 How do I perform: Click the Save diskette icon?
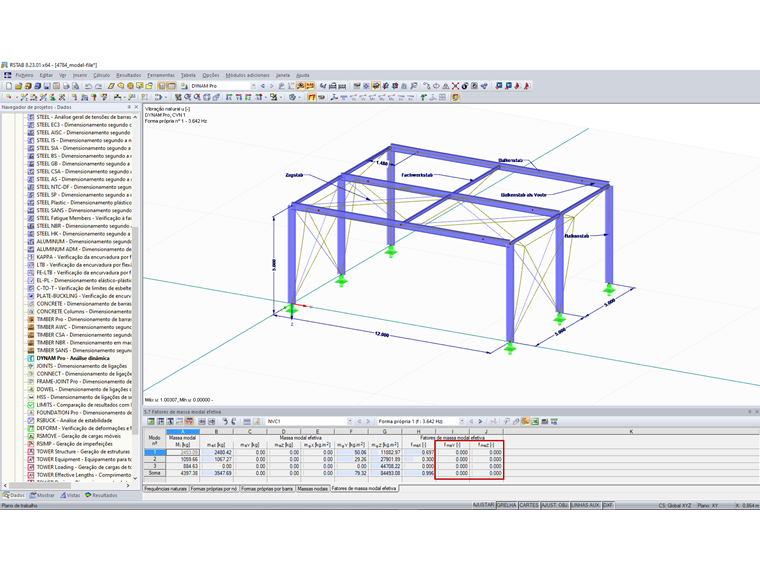pos(47,86)
